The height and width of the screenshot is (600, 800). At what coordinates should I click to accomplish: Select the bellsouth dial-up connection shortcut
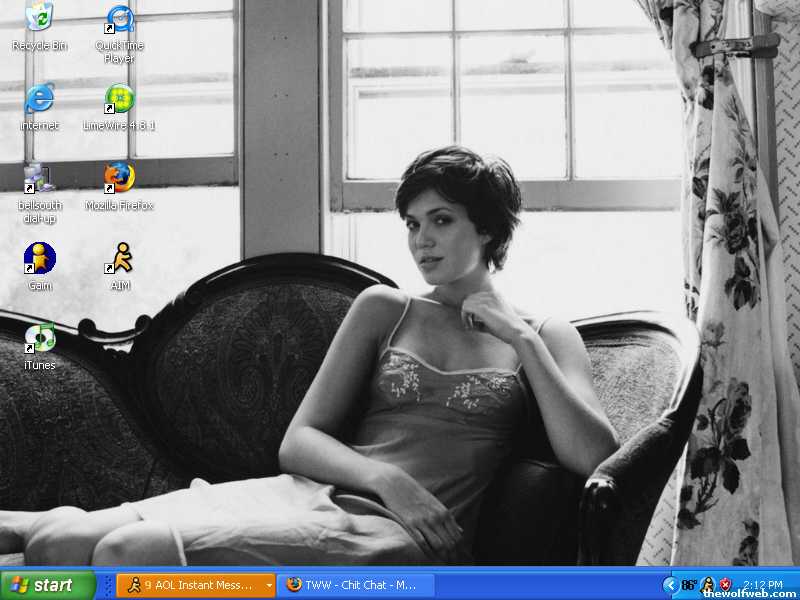tap(38, 178)
